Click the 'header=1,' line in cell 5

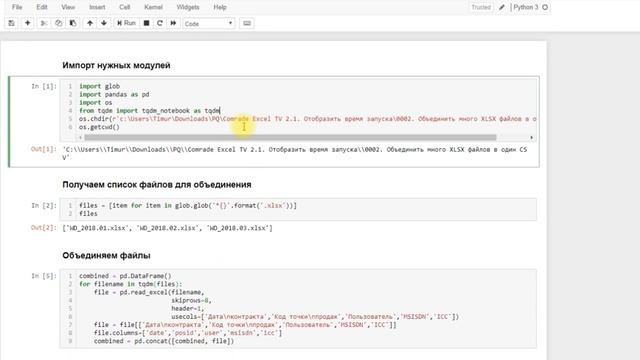click(188, 309)
